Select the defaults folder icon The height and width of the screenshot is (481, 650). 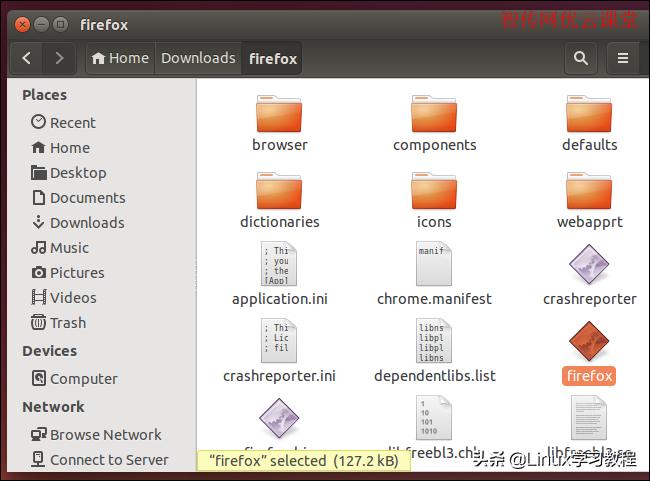tap(589, 114)
